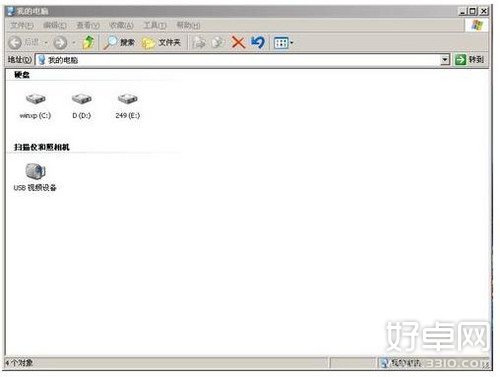Open the 编辑(E) menu
The width and height of the screenshot is (500, 377).
point(55,25)
